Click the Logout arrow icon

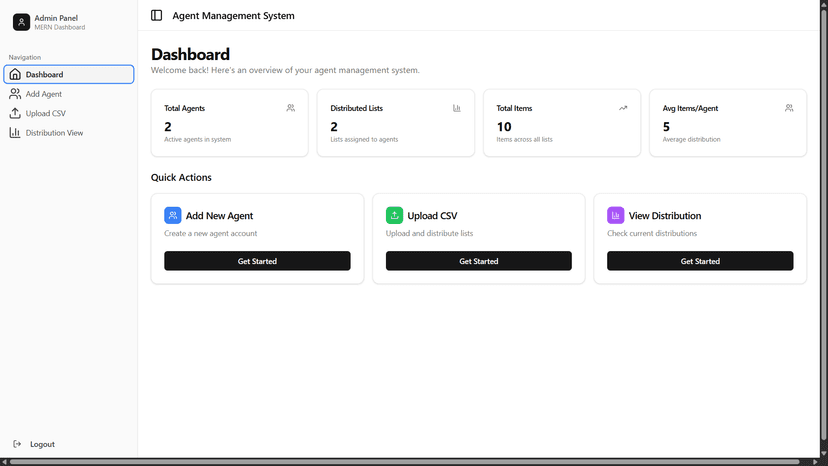17,444
